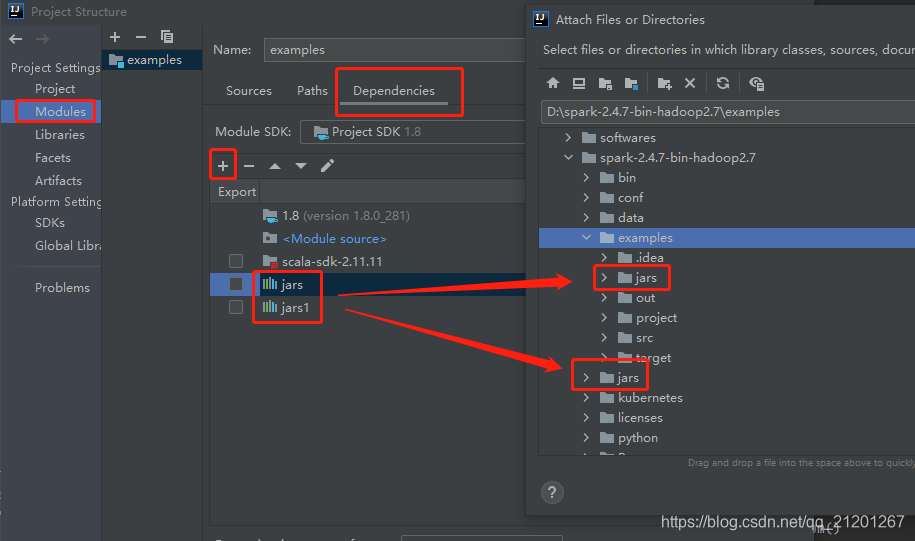Toggle show hidden files and directories icon
The image size is (915, 541).
pyautogui.click(x=756, y=84)
